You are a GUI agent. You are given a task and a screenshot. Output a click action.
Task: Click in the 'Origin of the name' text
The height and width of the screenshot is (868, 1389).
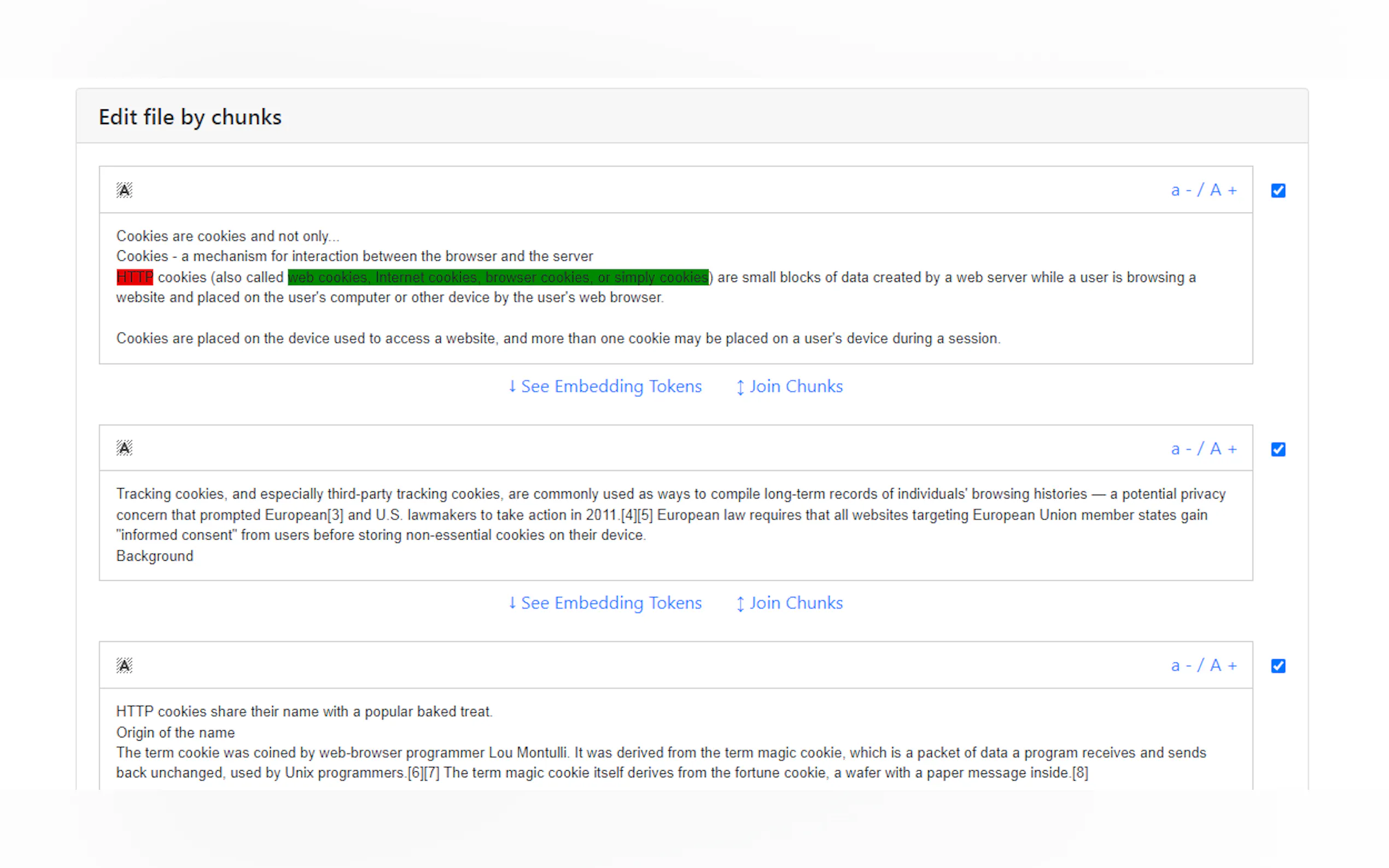pyautogui.click(x=175, y=732)
